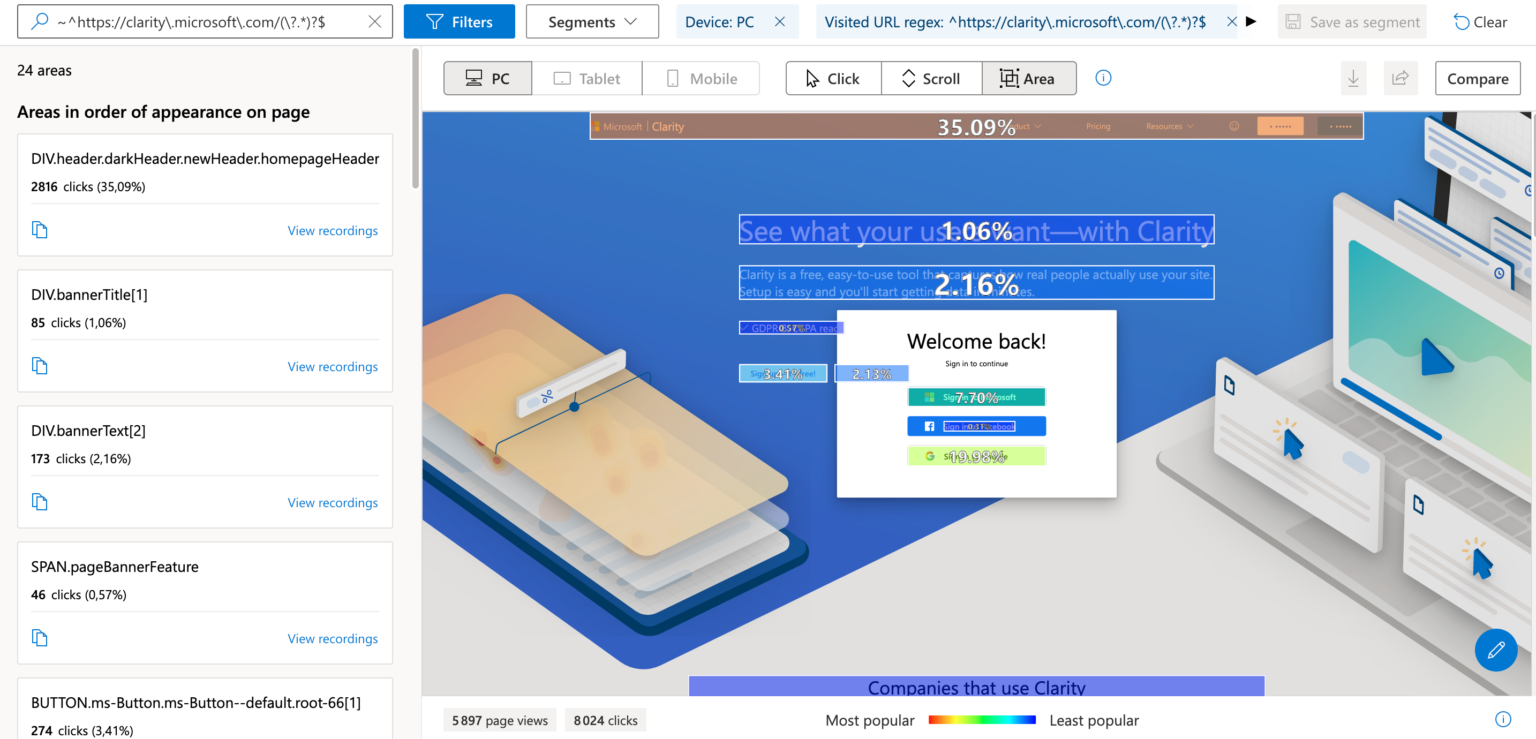Click info icon at bottom right corner
The image size is (1536, 739).
pos(1502,720)
